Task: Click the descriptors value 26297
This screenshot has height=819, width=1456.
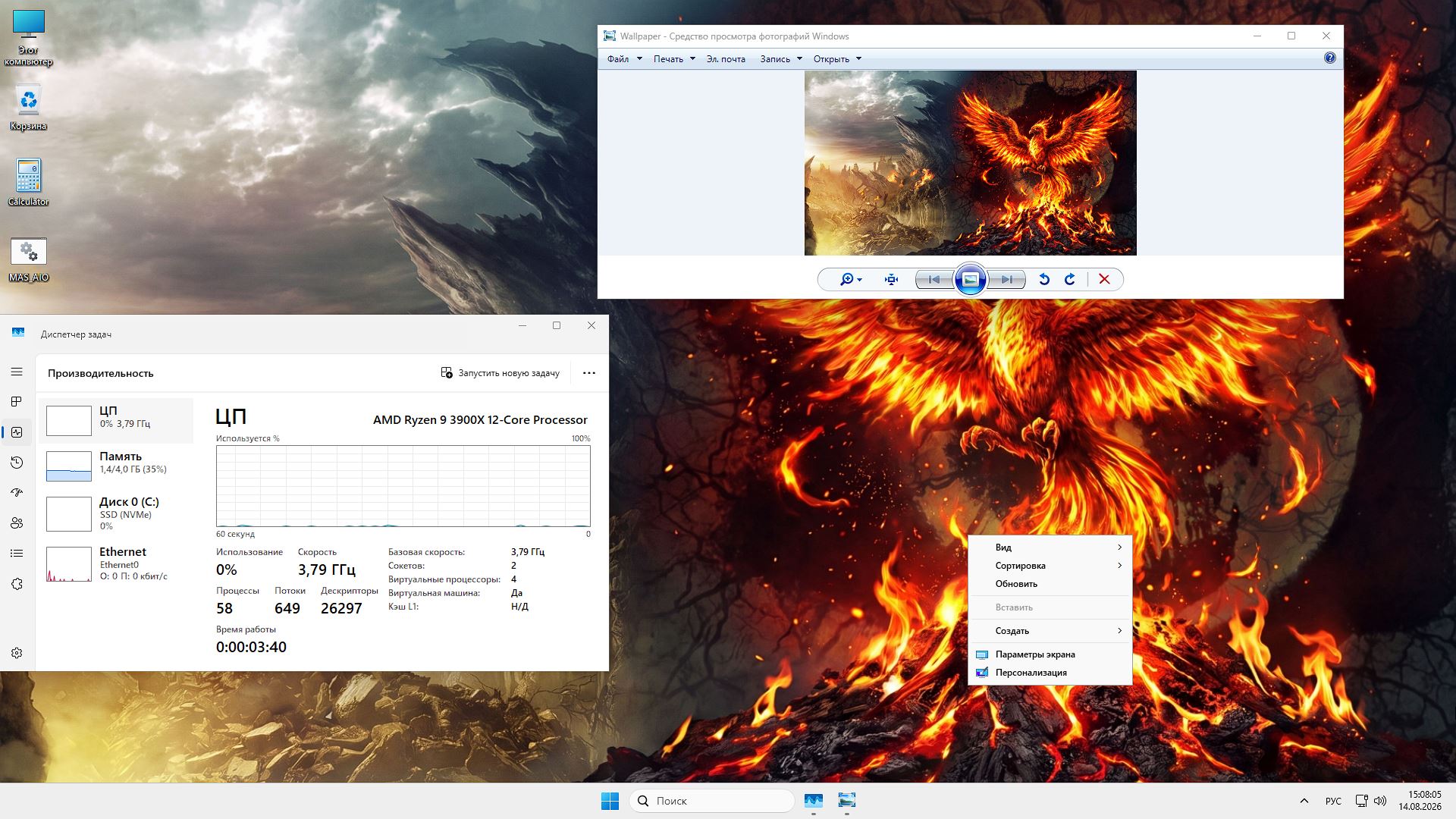Action: click(341, 608)
